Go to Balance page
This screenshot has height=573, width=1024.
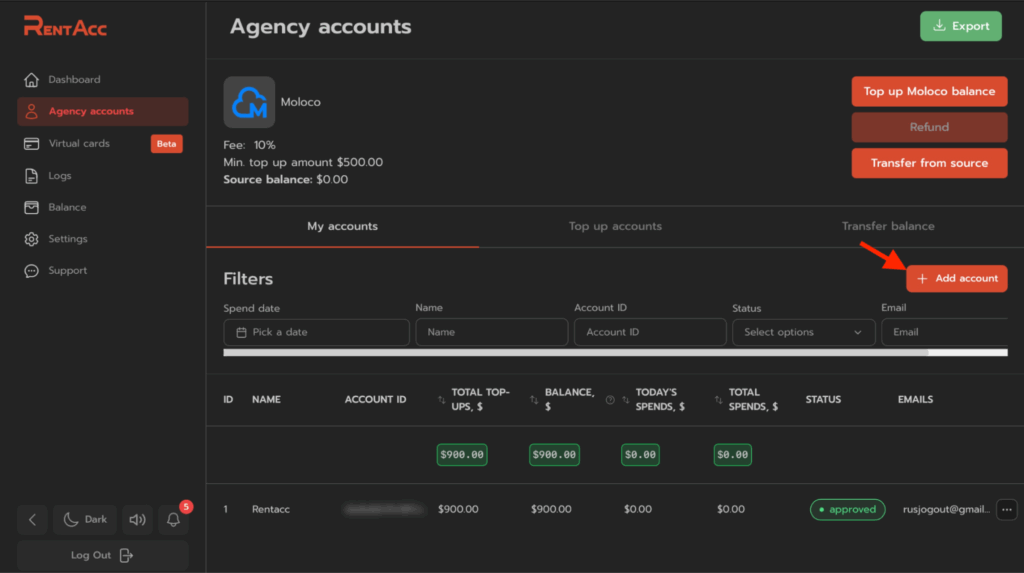(67, 207)
